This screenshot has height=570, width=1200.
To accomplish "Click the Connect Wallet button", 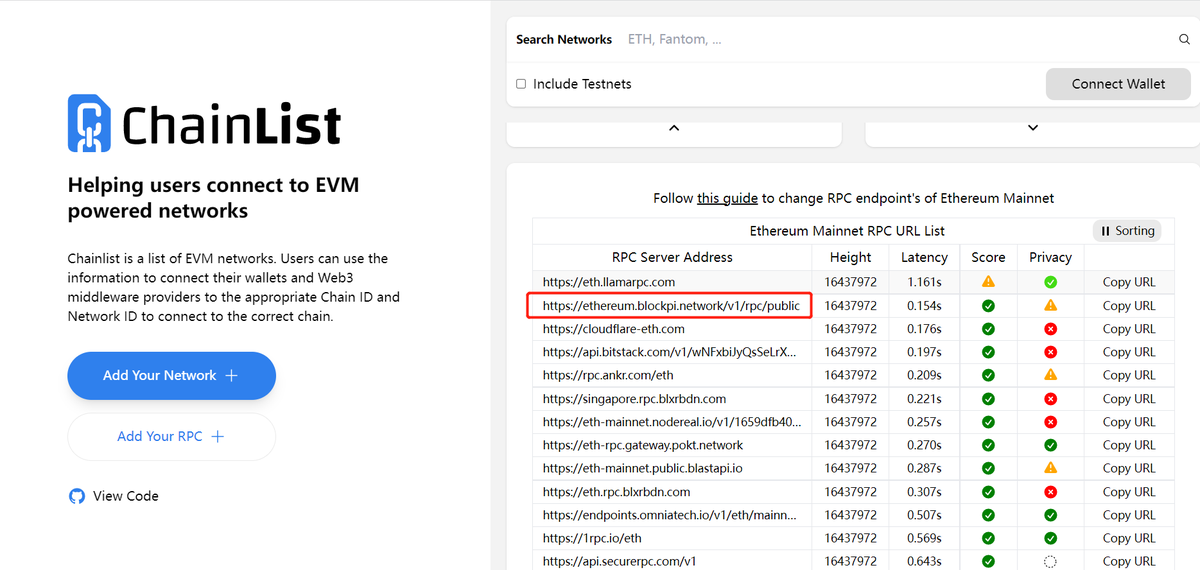I will click(x=1118, y=84).
